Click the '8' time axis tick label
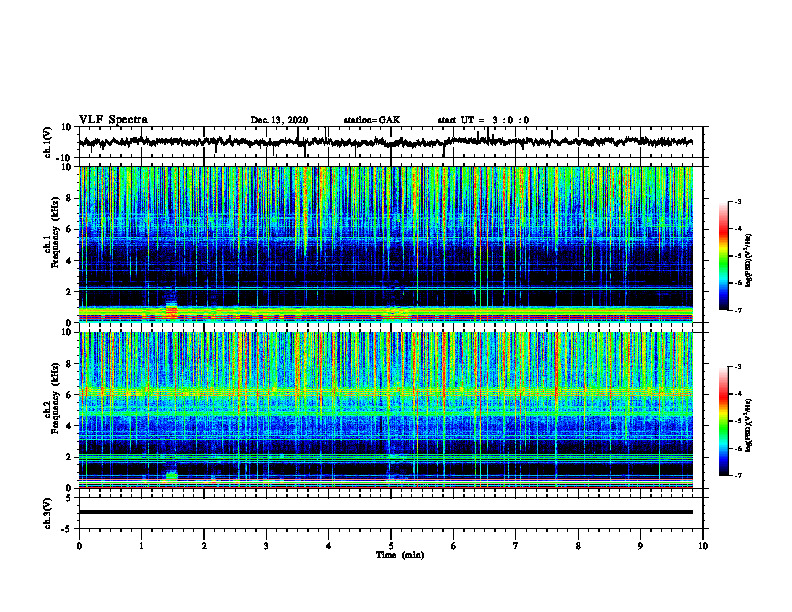This screenshot has height=612, width=792. coord(578,546)
